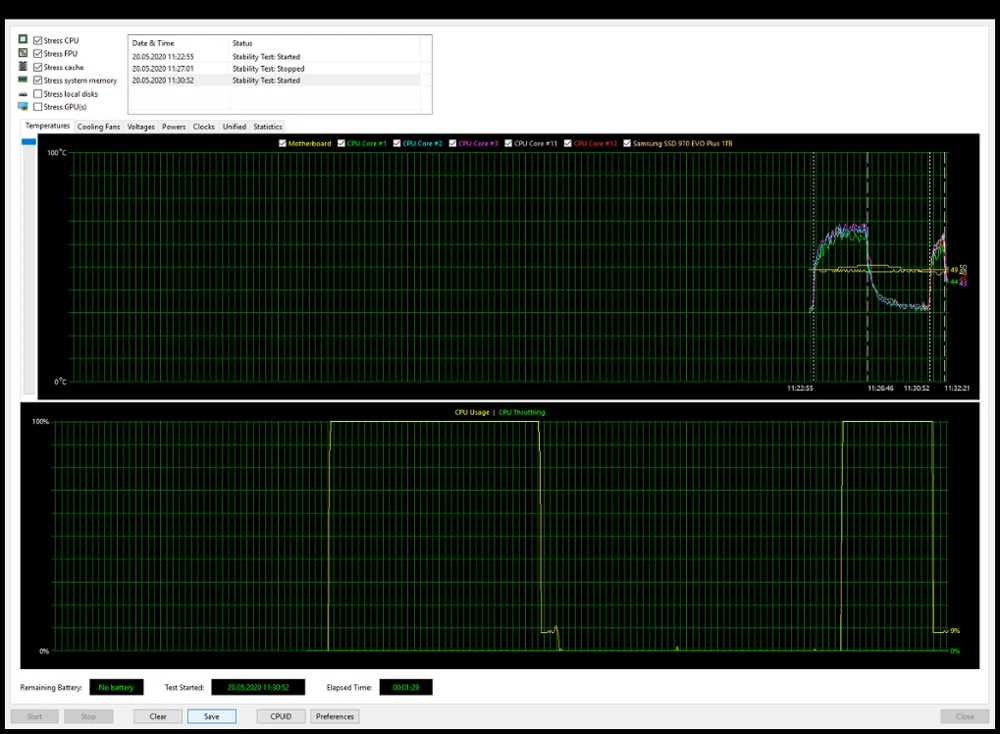Uncheck the Stress system memory option
Viewport: 1000px width, 734px height.
click(x=38, y=80)
